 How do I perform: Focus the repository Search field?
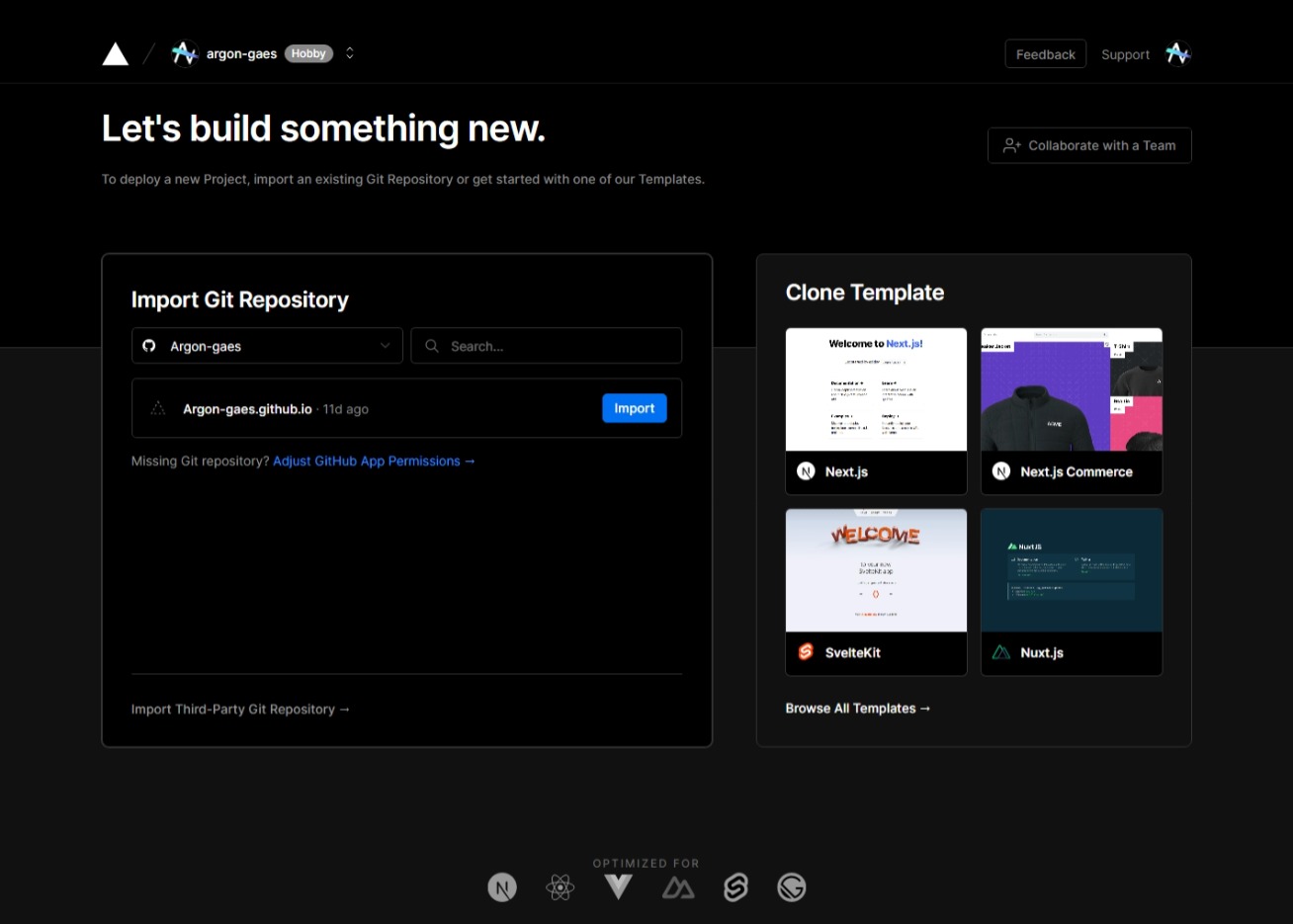547,346
